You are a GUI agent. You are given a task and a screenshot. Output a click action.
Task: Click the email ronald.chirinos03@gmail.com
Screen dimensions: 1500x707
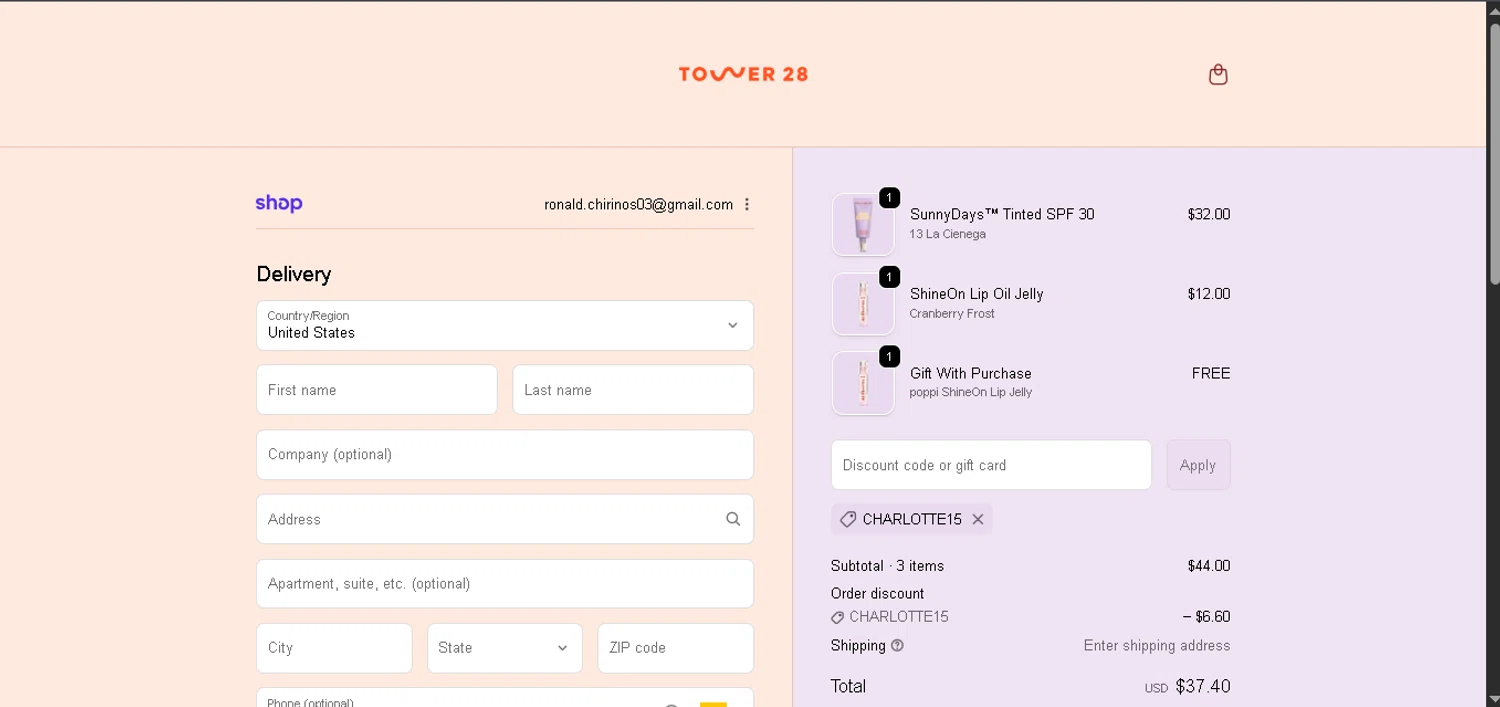(x=639, y=204)
